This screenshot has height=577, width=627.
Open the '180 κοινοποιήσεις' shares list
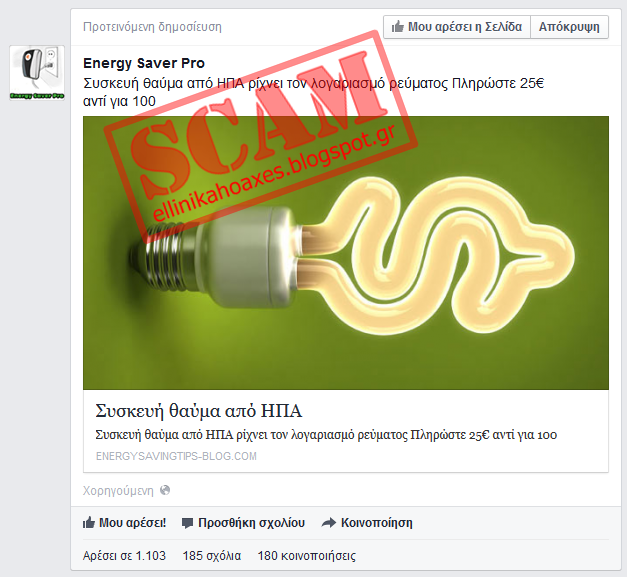pyautogui.click(x=307, y=555)
